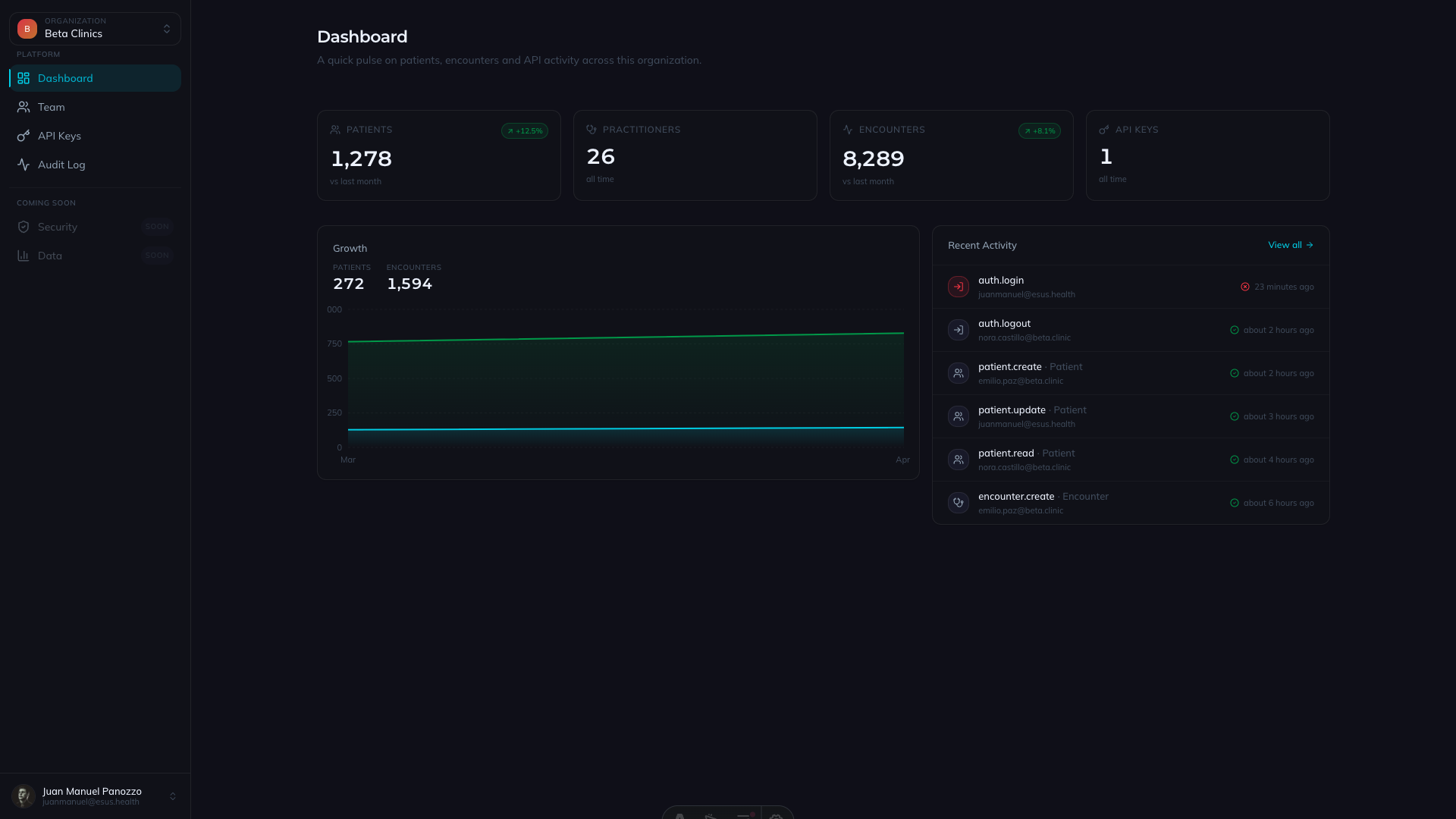
Task: Click the patient.create row's people icon
Action: tap(959, 373)
